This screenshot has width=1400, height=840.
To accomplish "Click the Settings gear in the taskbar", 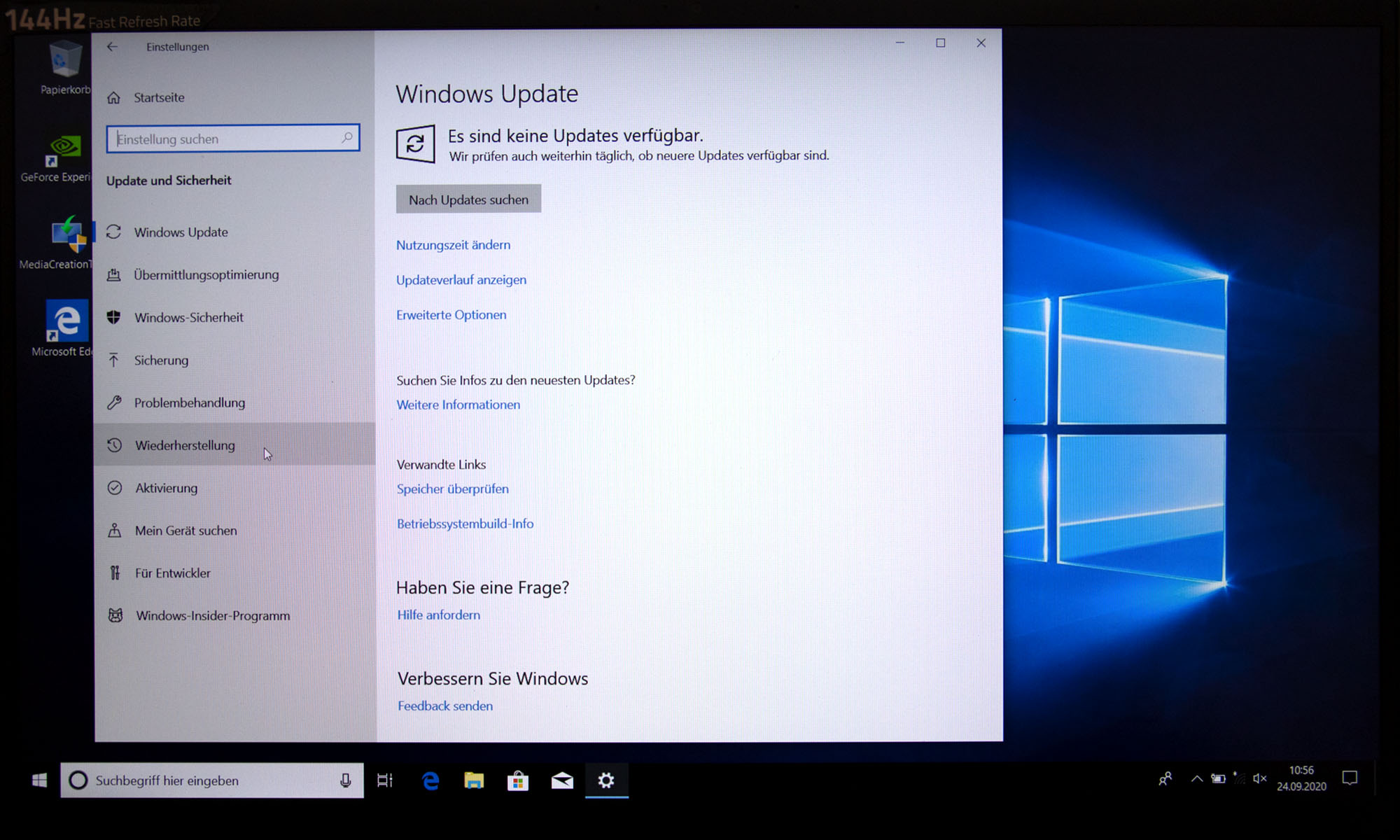I will (x=606, y=780).
